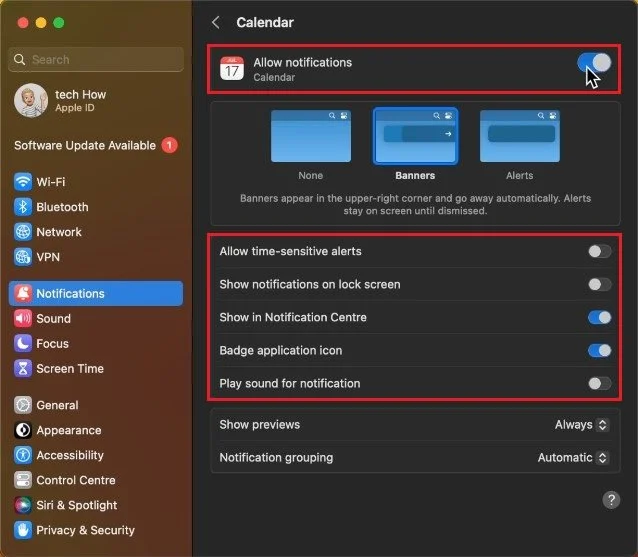This screenshot has height=557, width=638.
Task: Close the System Settings window
Action: pyautogui.click(x=23, y=23)
